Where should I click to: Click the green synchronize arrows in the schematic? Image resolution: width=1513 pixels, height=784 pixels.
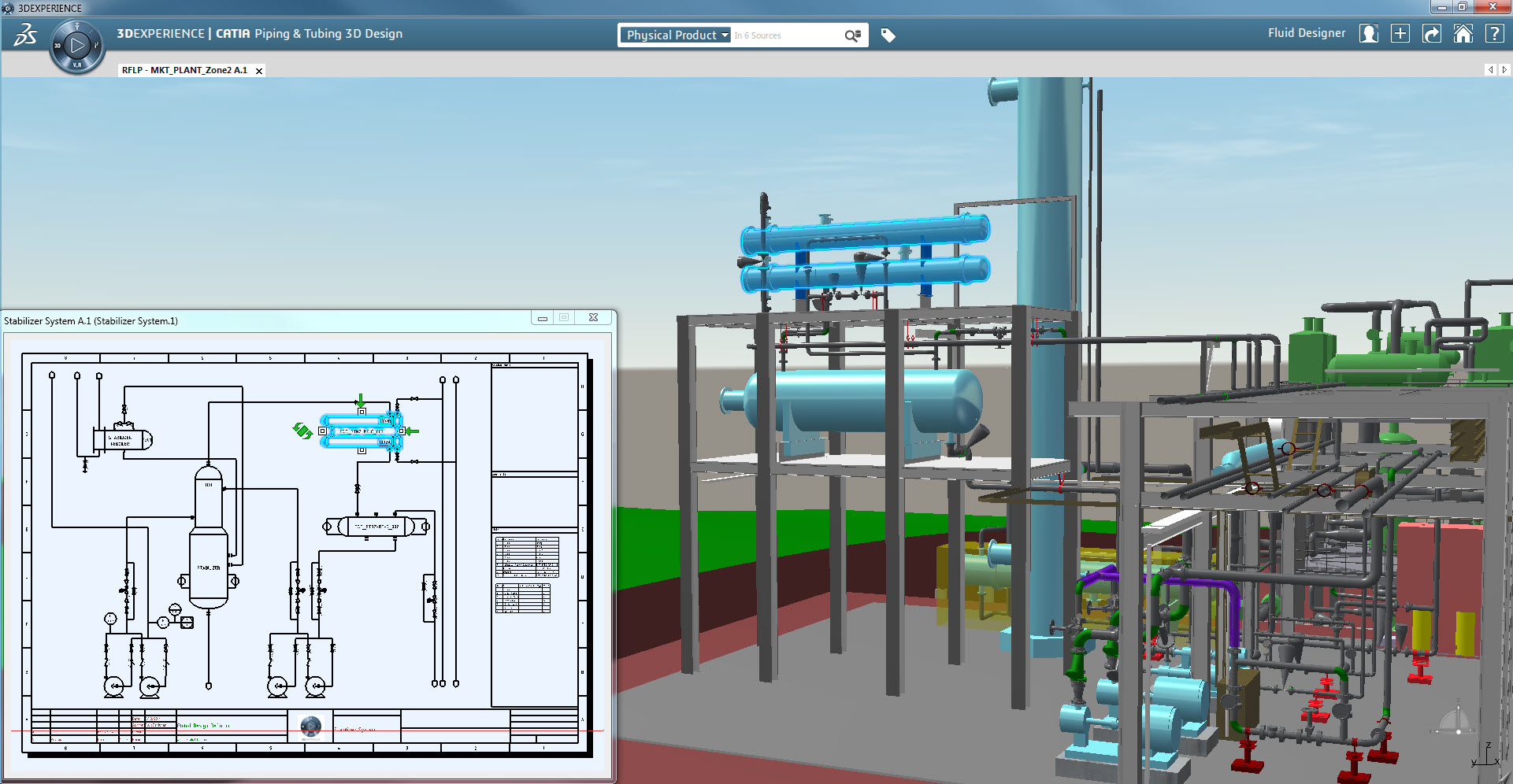pos(302,431)
